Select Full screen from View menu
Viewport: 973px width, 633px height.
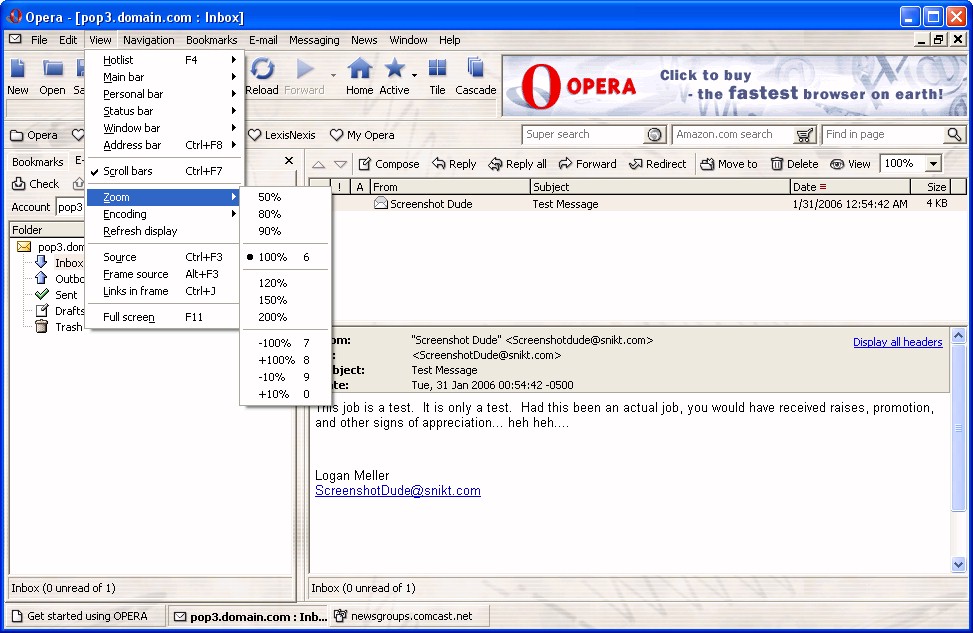coord(129,317)
